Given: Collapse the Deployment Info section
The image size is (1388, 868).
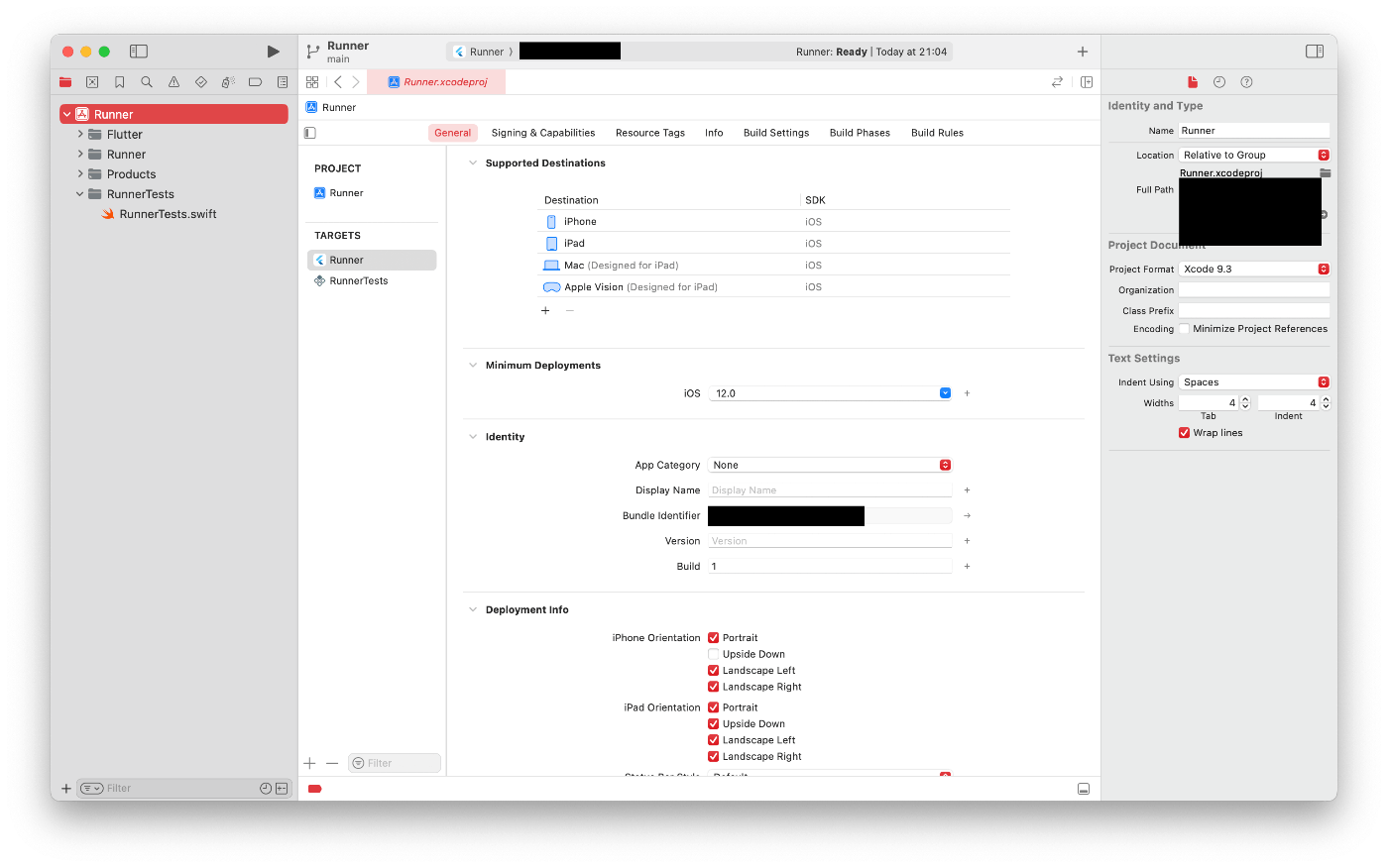Looking at the screenshot, I should click(x=473, y=610).
